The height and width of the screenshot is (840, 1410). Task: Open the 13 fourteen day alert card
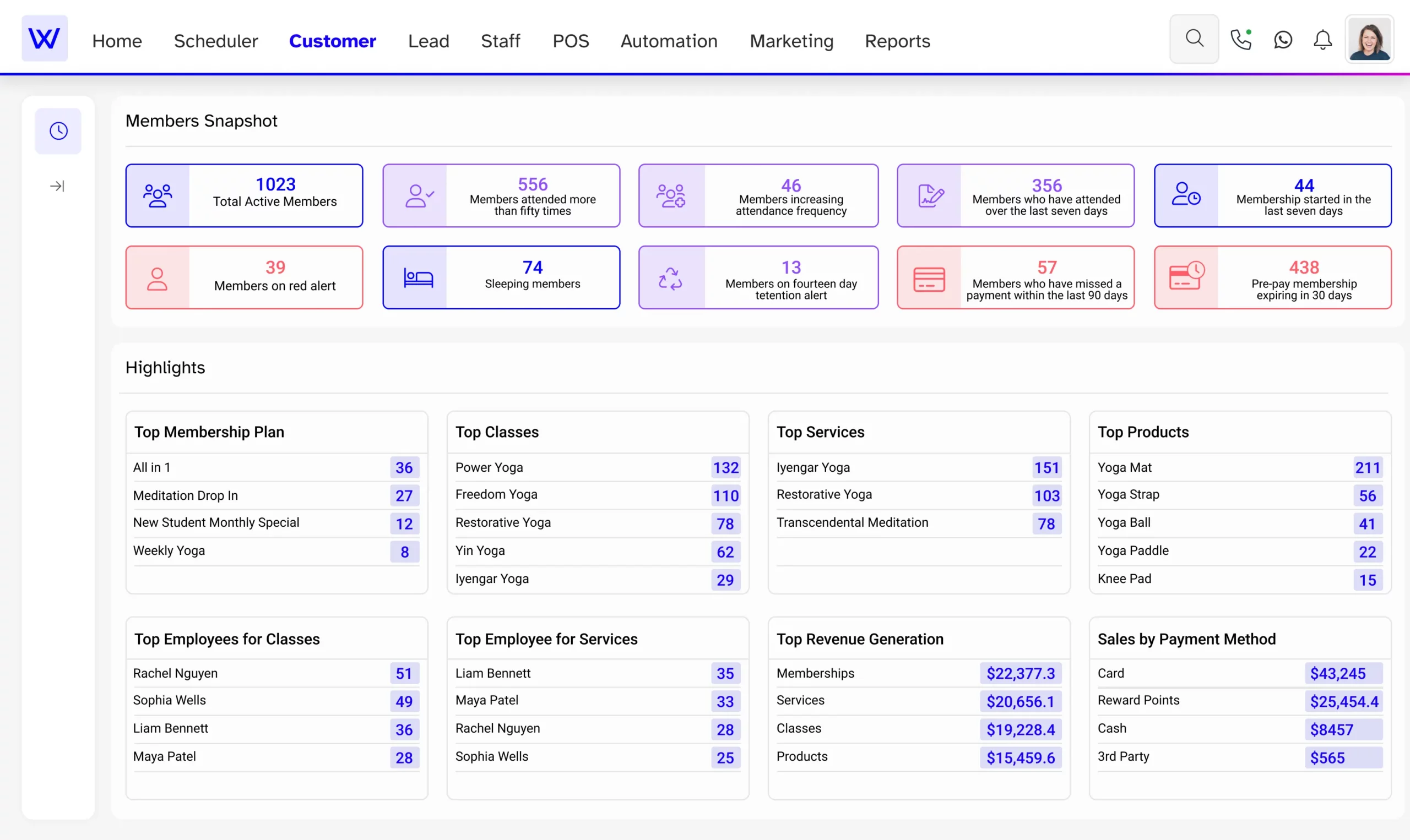[758, 277]
